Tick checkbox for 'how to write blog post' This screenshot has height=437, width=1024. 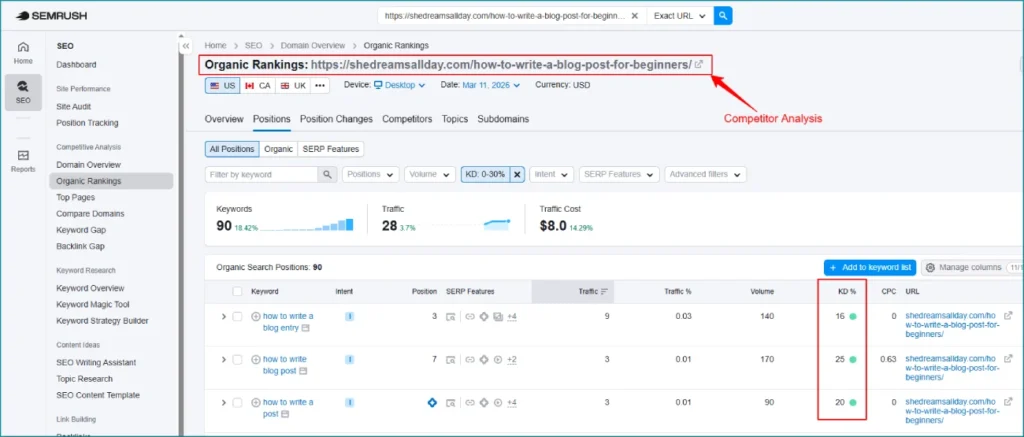pyautogui.click(x=237, y=359)
